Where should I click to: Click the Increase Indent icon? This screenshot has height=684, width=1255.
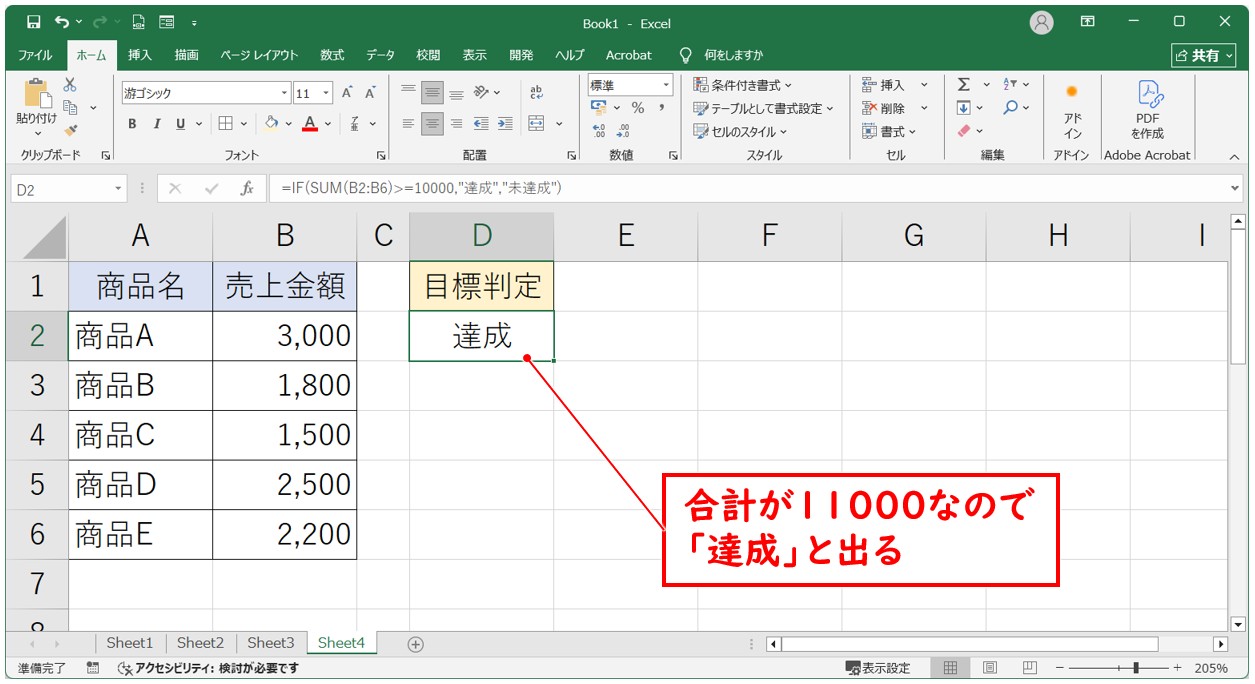[505, 124]
